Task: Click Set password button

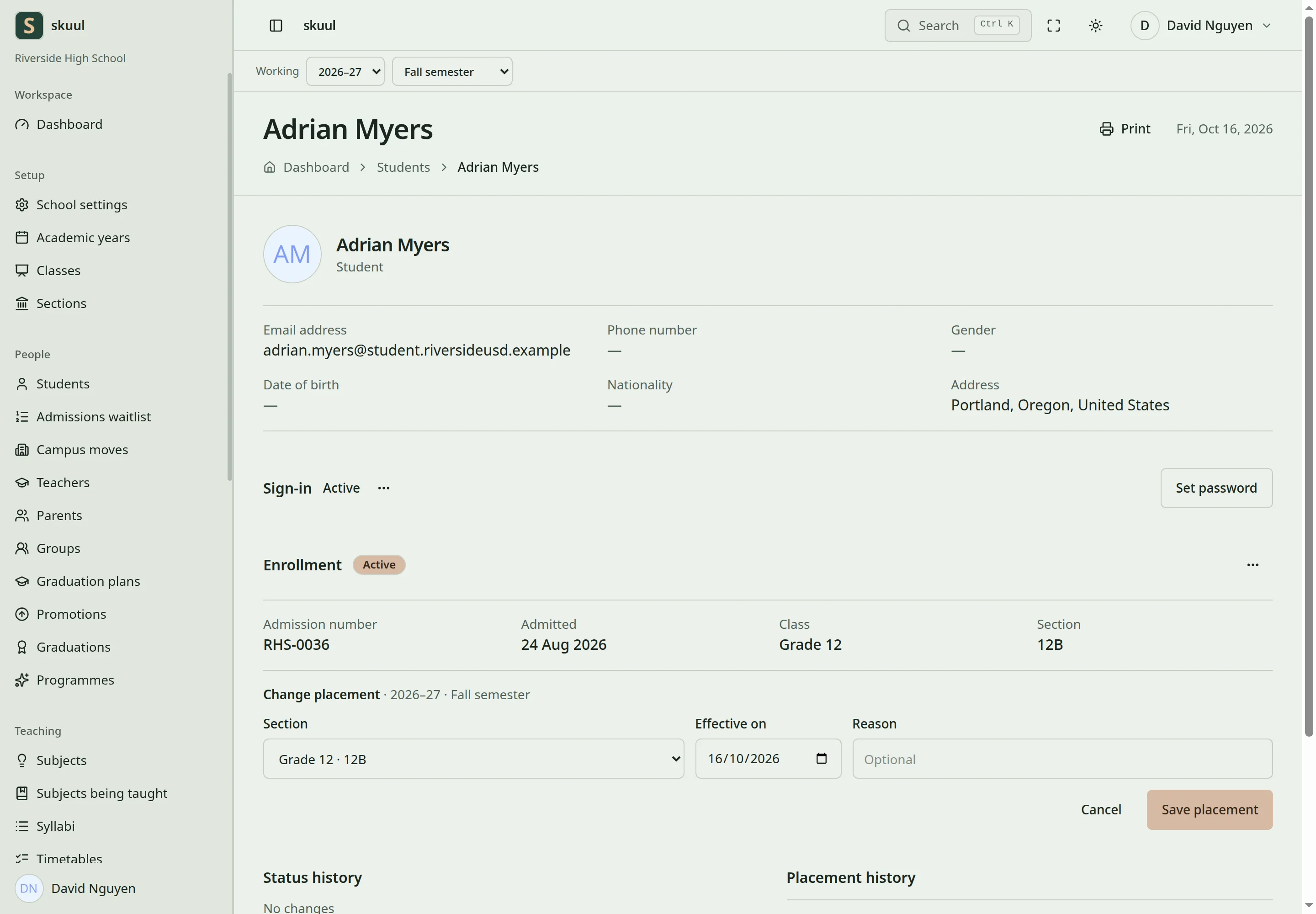Action: click(1216, 488)
